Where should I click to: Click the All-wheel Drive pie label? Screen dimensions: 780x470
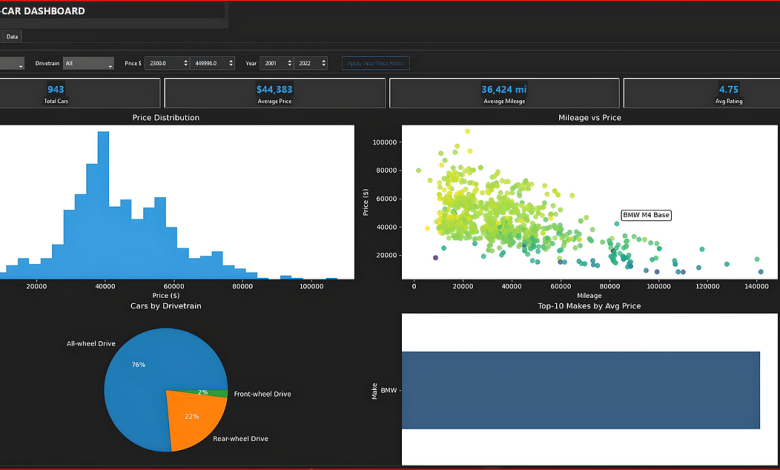tap(91, 344)
